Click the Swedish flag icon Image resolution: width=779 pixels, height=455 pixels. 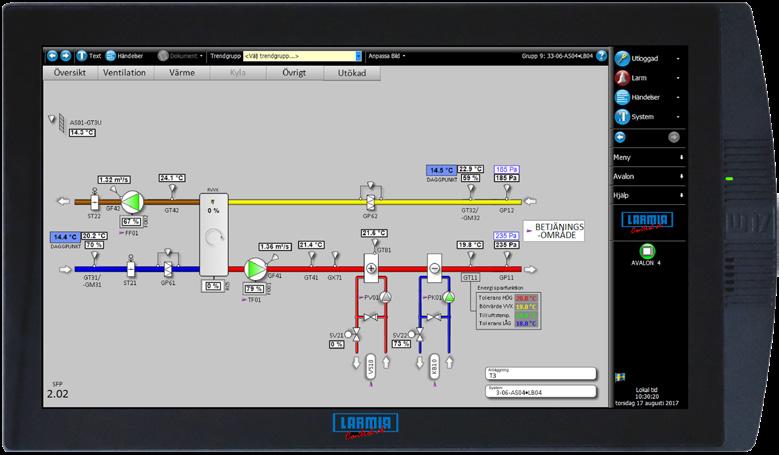(620, 377)
